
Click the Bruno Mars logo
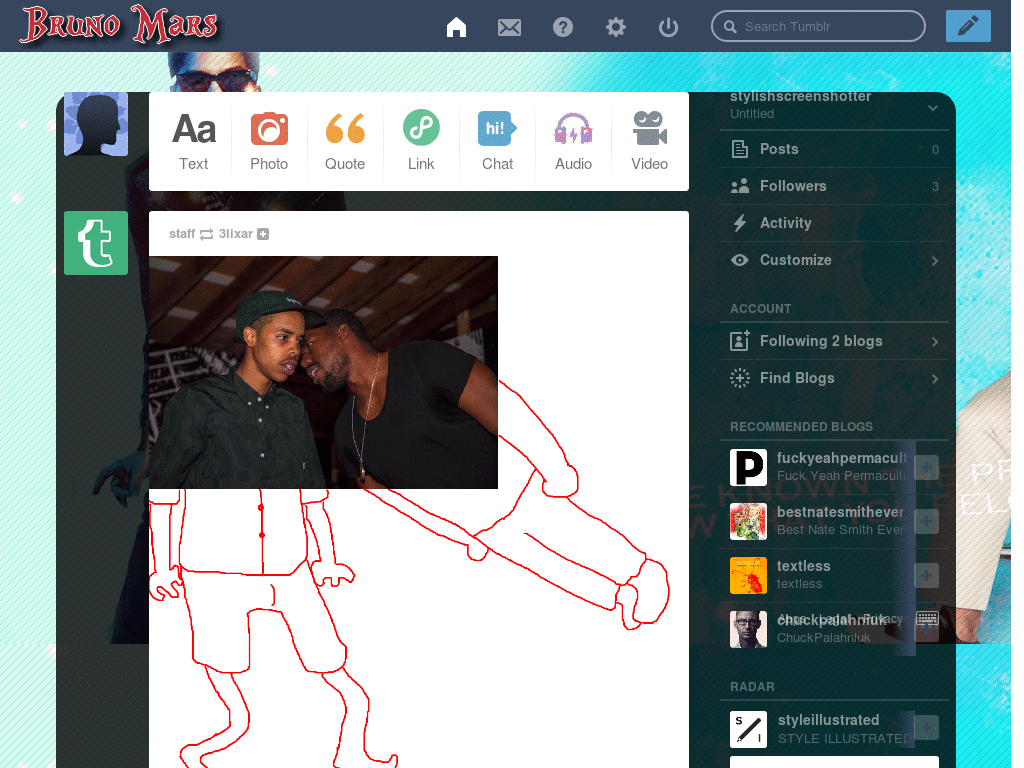(119, 25)
